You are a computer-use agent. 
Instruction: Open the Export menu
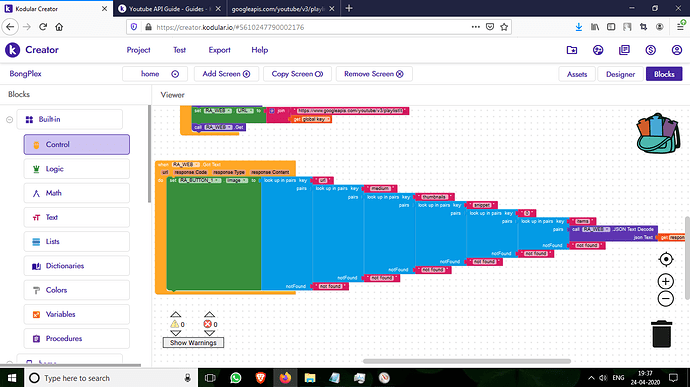(x=219, y=50)
